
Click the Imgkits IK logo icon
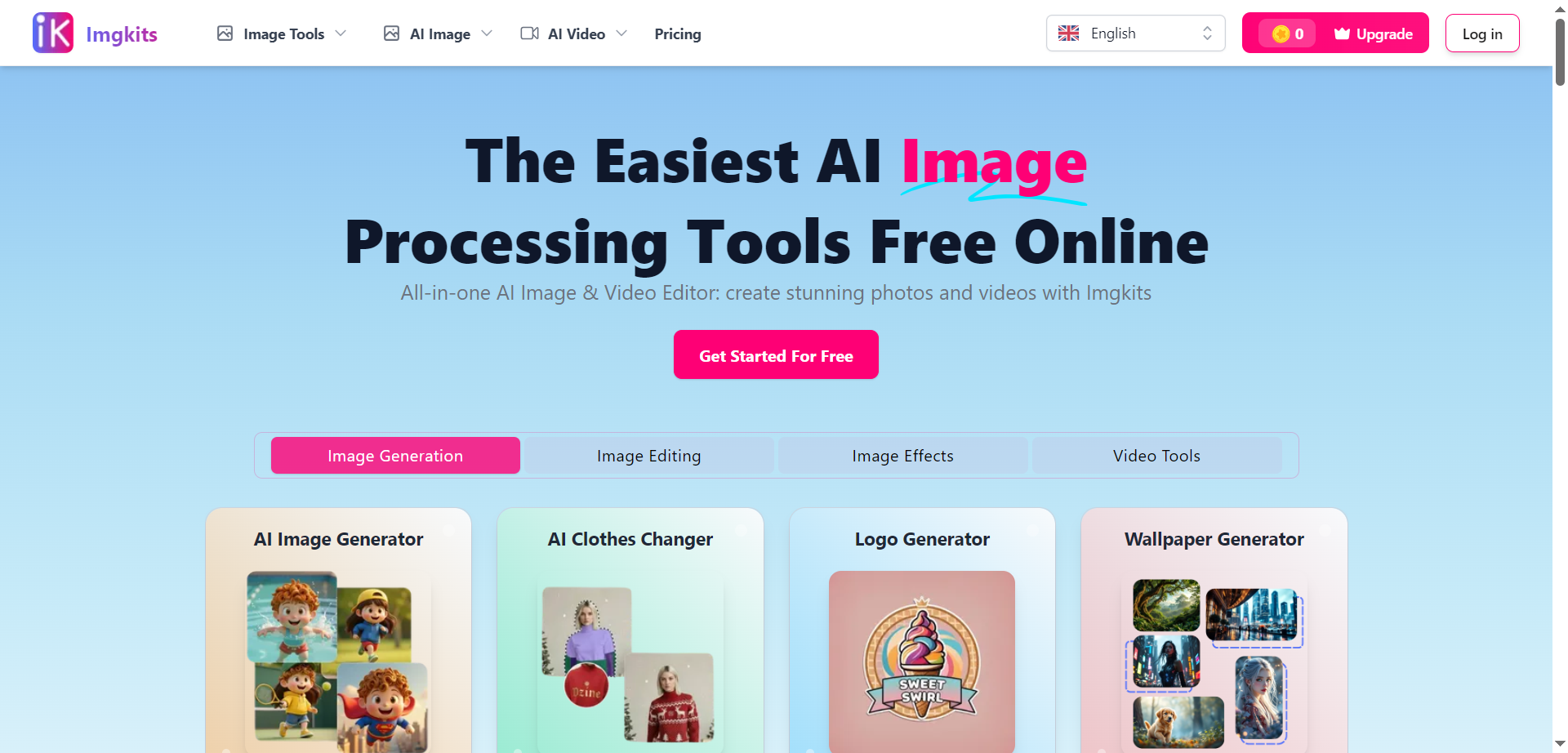click(53, 33)
